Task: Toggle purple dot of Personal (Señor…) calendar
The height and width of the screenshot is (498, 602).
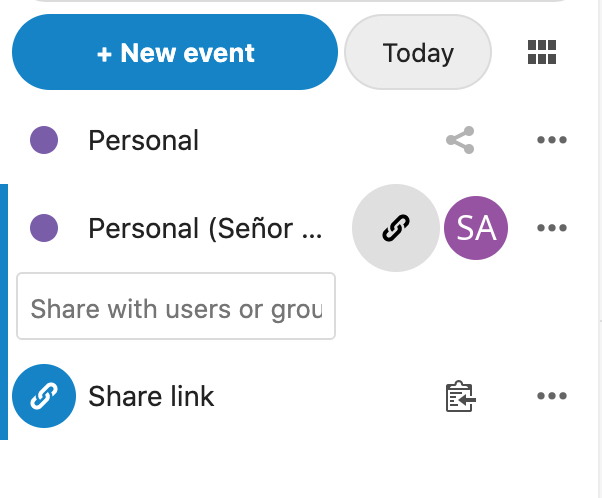Action: (44, 229)
